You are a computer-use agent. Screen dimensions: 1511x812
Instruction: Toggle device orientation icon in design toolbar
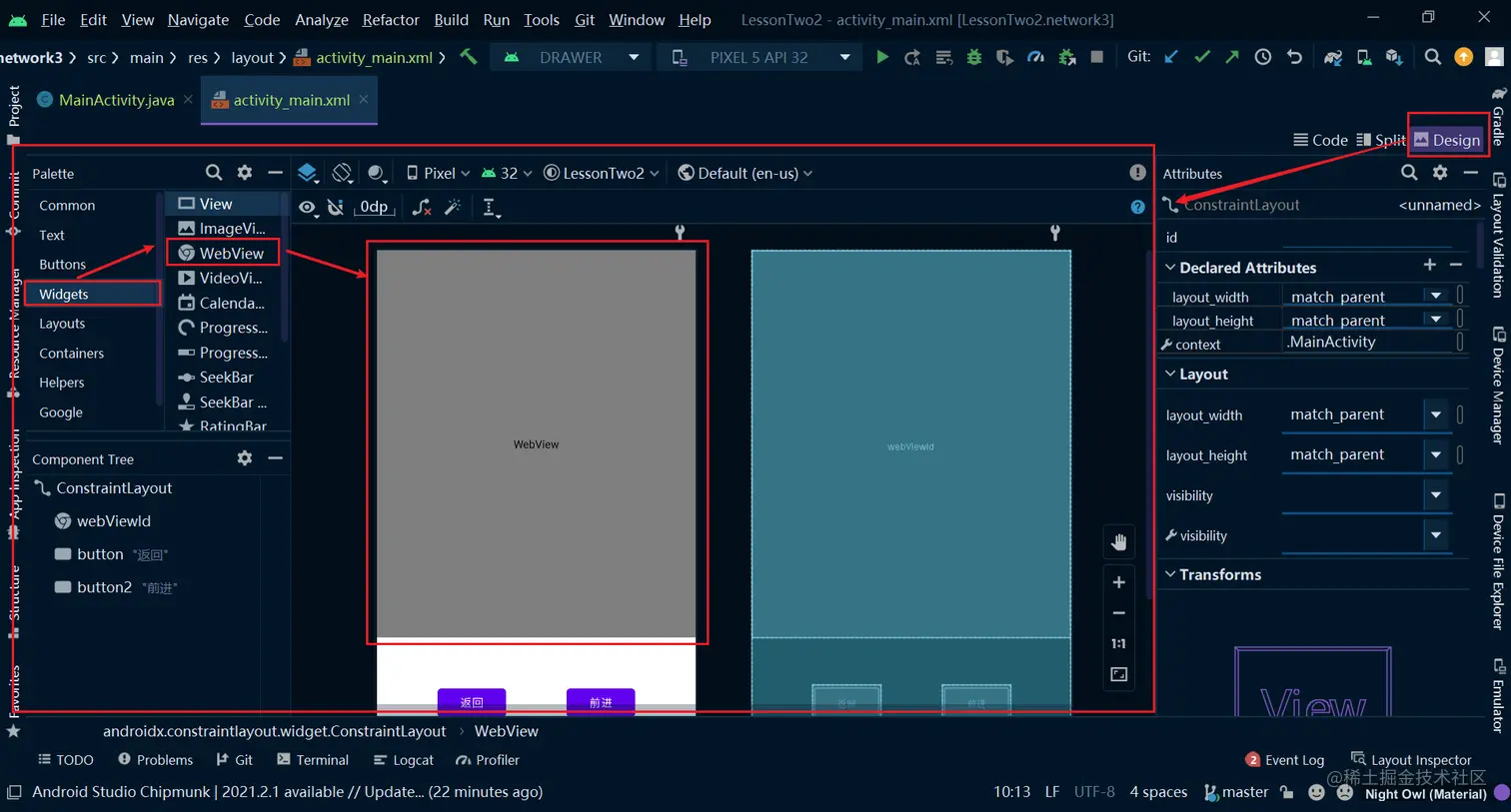click(342, 173)
